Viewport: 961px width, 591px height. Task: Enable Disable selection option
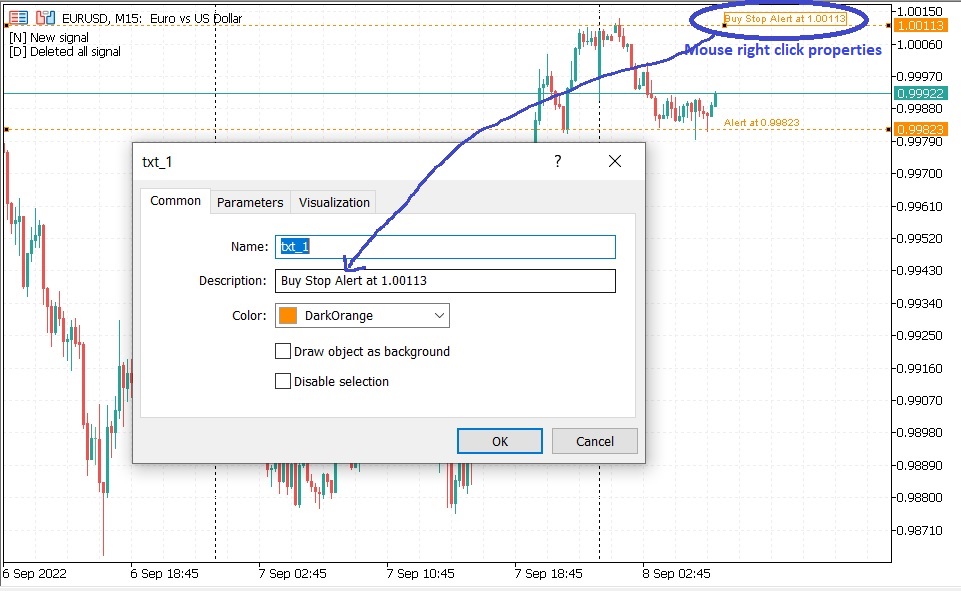282,381
